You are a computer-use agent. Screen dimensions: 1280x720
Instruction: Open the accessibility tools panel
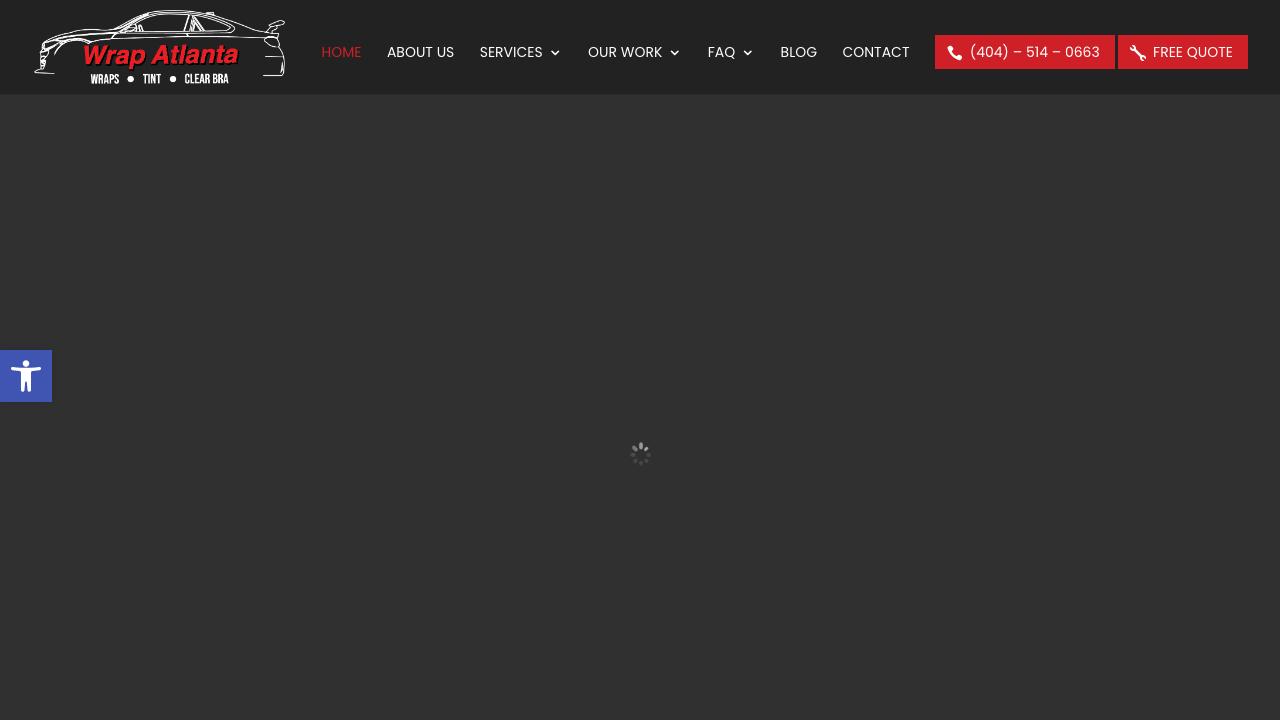[26, 376]
